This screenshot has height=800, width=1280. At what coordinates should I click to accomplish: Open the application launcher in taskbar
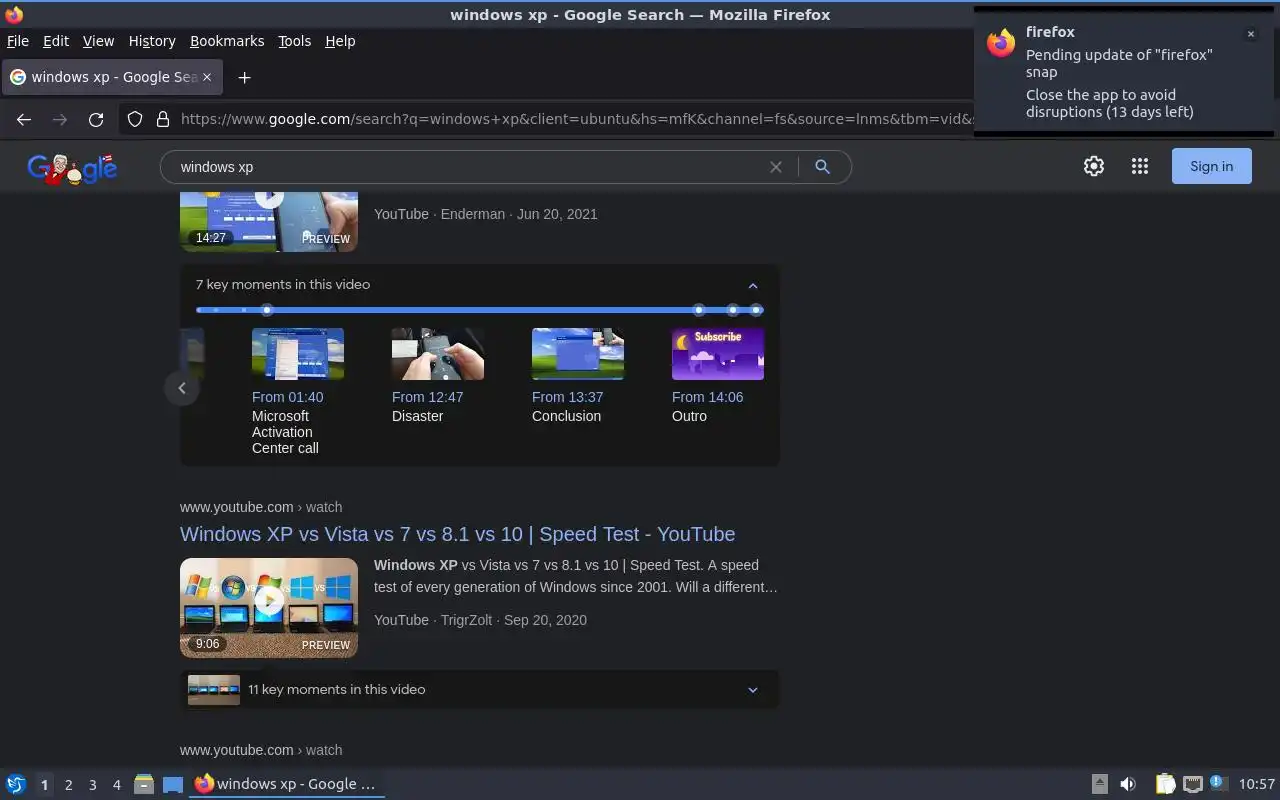16,784
